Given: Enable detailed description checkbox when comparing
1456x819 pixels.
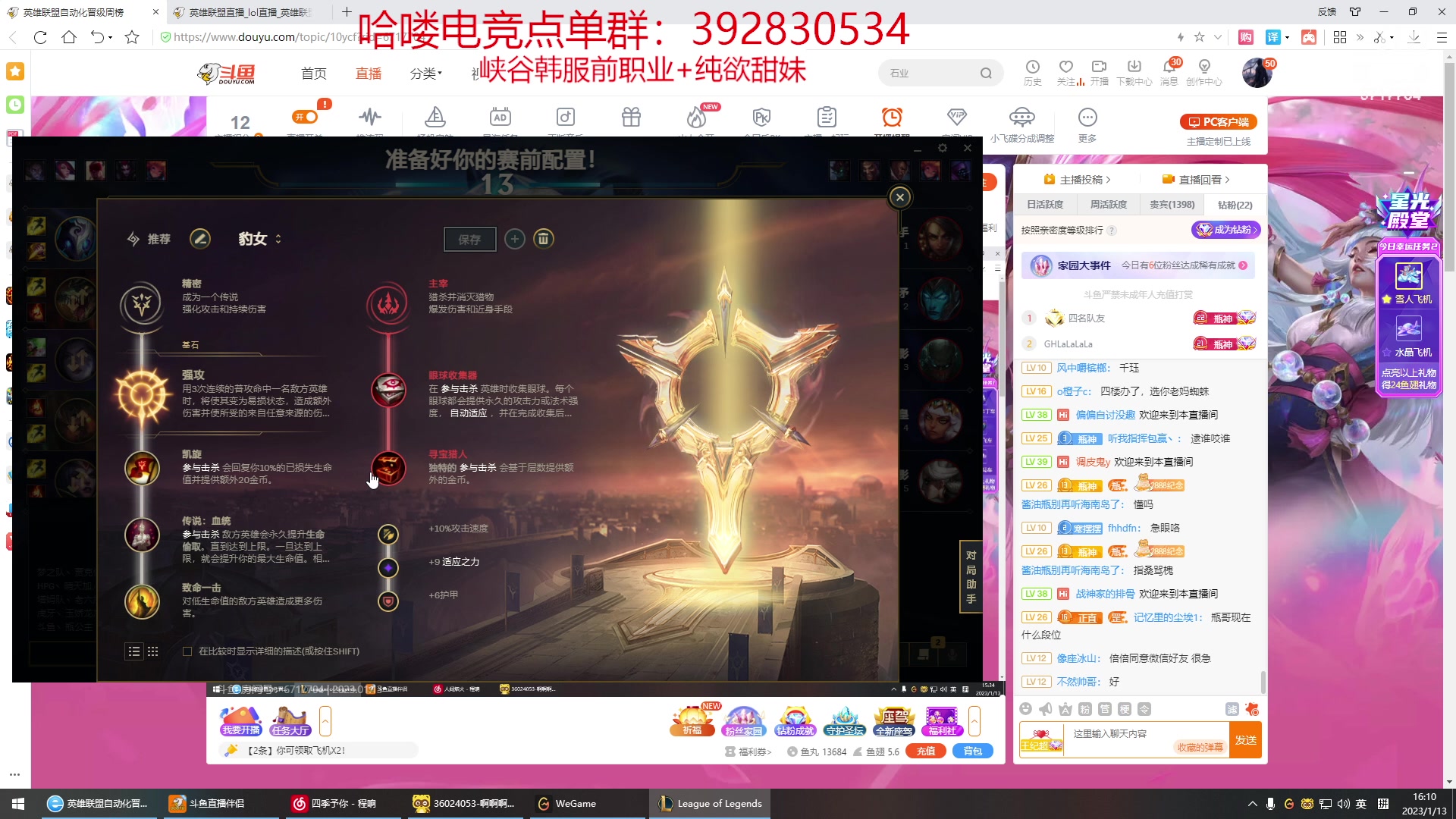Looking at the screenshot, I should 187,651.
